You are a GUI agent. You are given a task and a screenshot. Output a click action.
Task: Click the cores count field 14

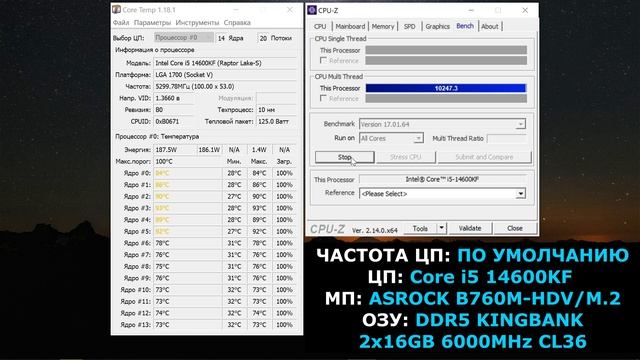[x=221, y=38]
